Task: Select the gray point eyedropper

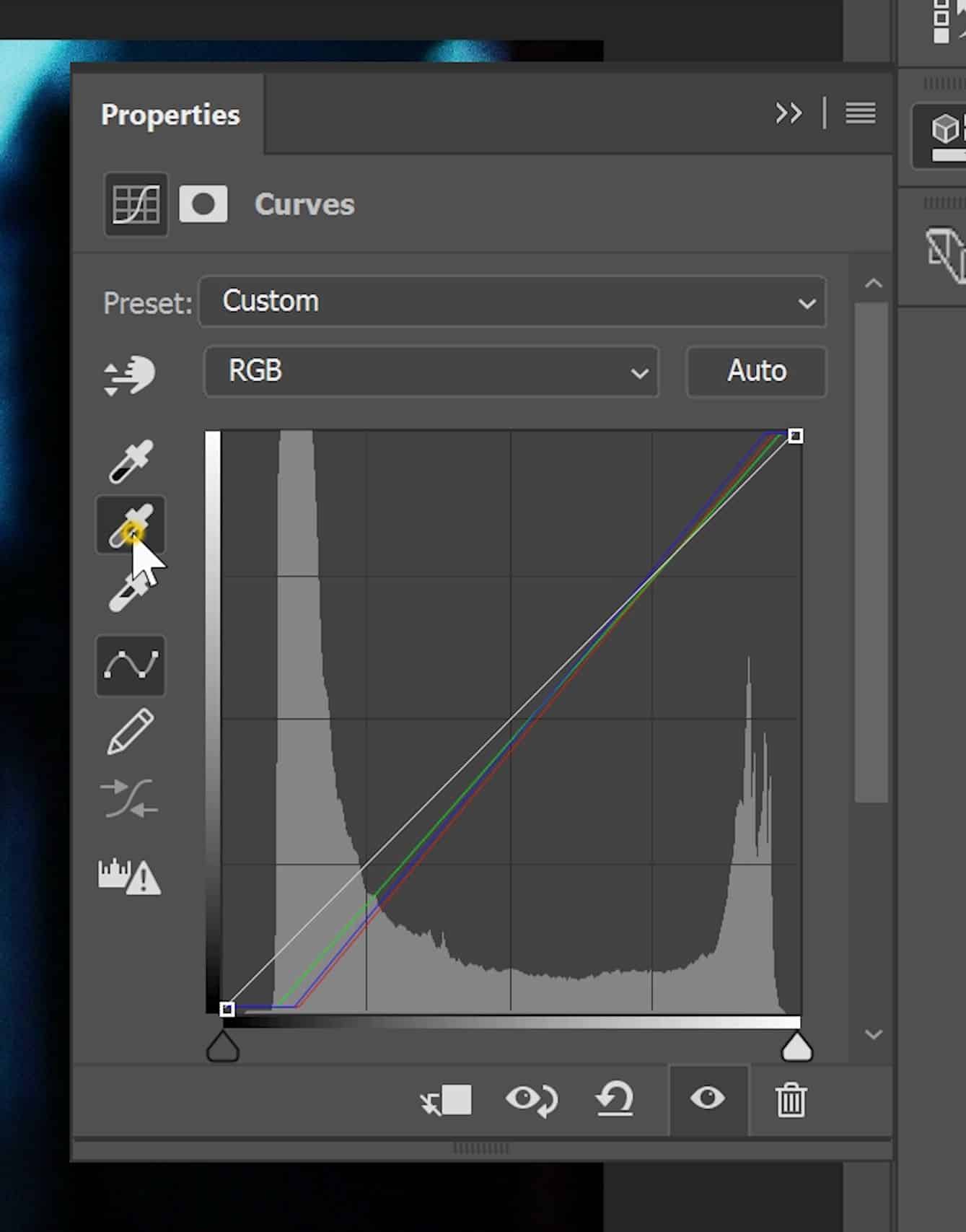Action: click(131, 525)
